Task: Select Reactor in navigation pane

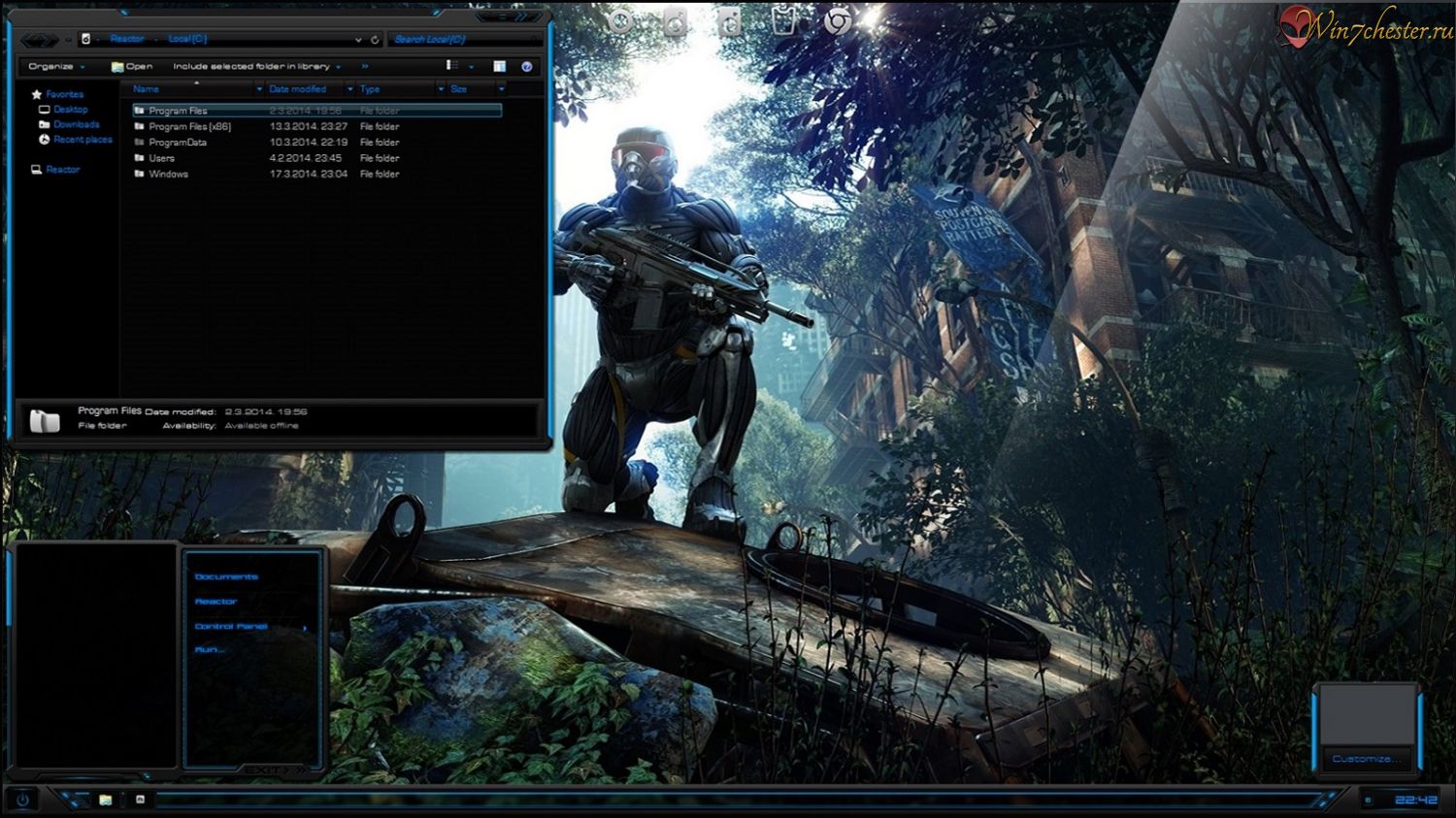Action: [x=63, y=170]
